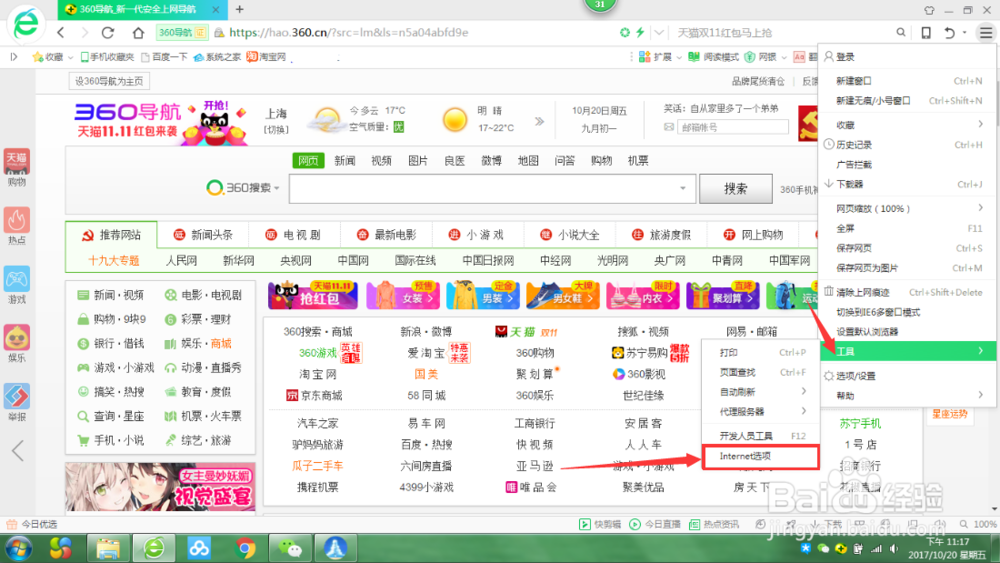The image size is (1000, 563).
Task: Click the browser forward arrow
Action: [x=84, y=33]
